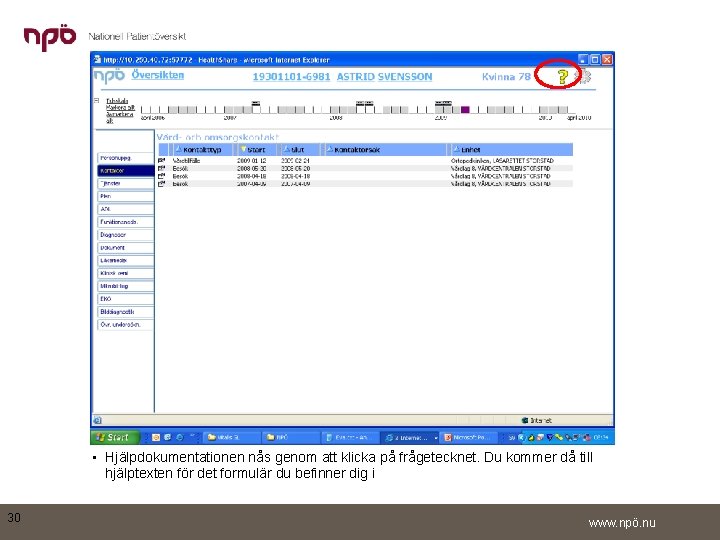Open the Plan sidebar tab
Image resolution: width=720 pixels, height=540 pixels.
[125, 196]
